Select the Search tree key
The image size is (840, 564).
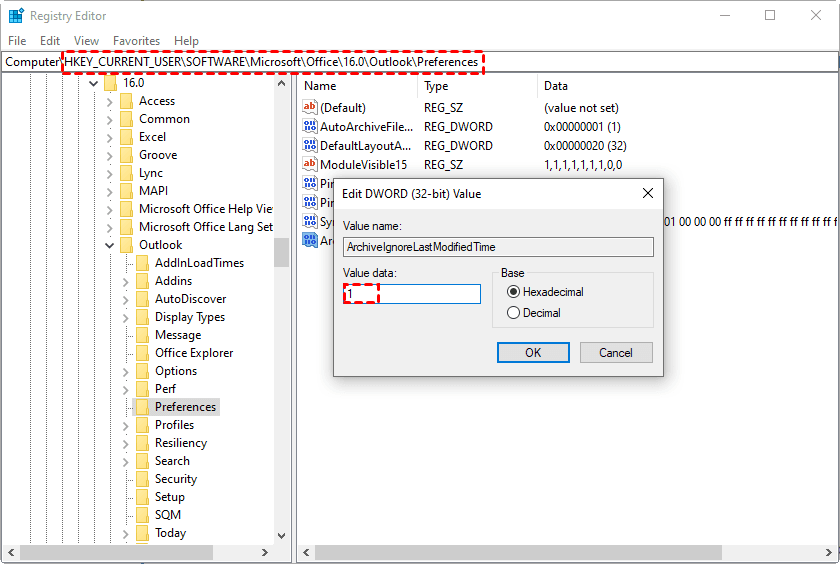coord(172,461)
